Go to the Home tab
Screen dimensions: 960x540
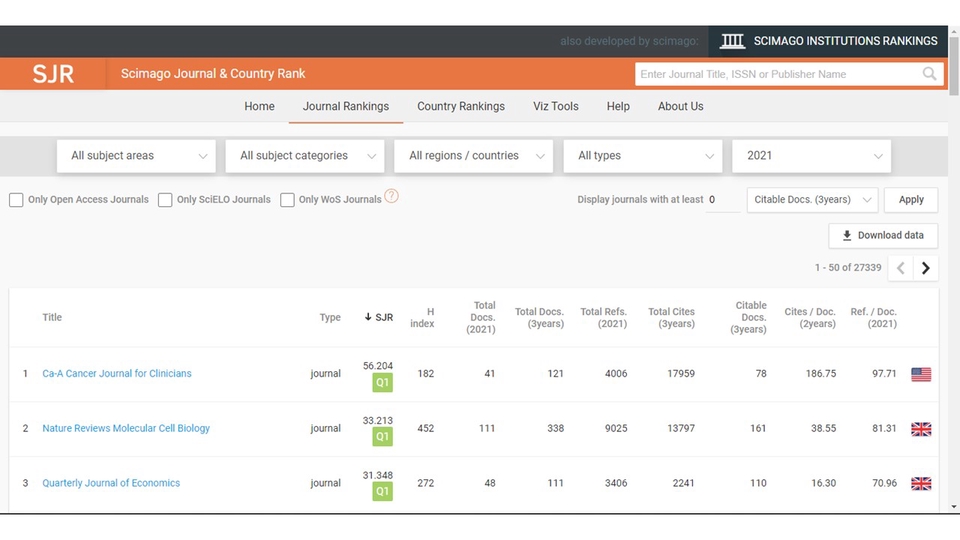(260, 107)
